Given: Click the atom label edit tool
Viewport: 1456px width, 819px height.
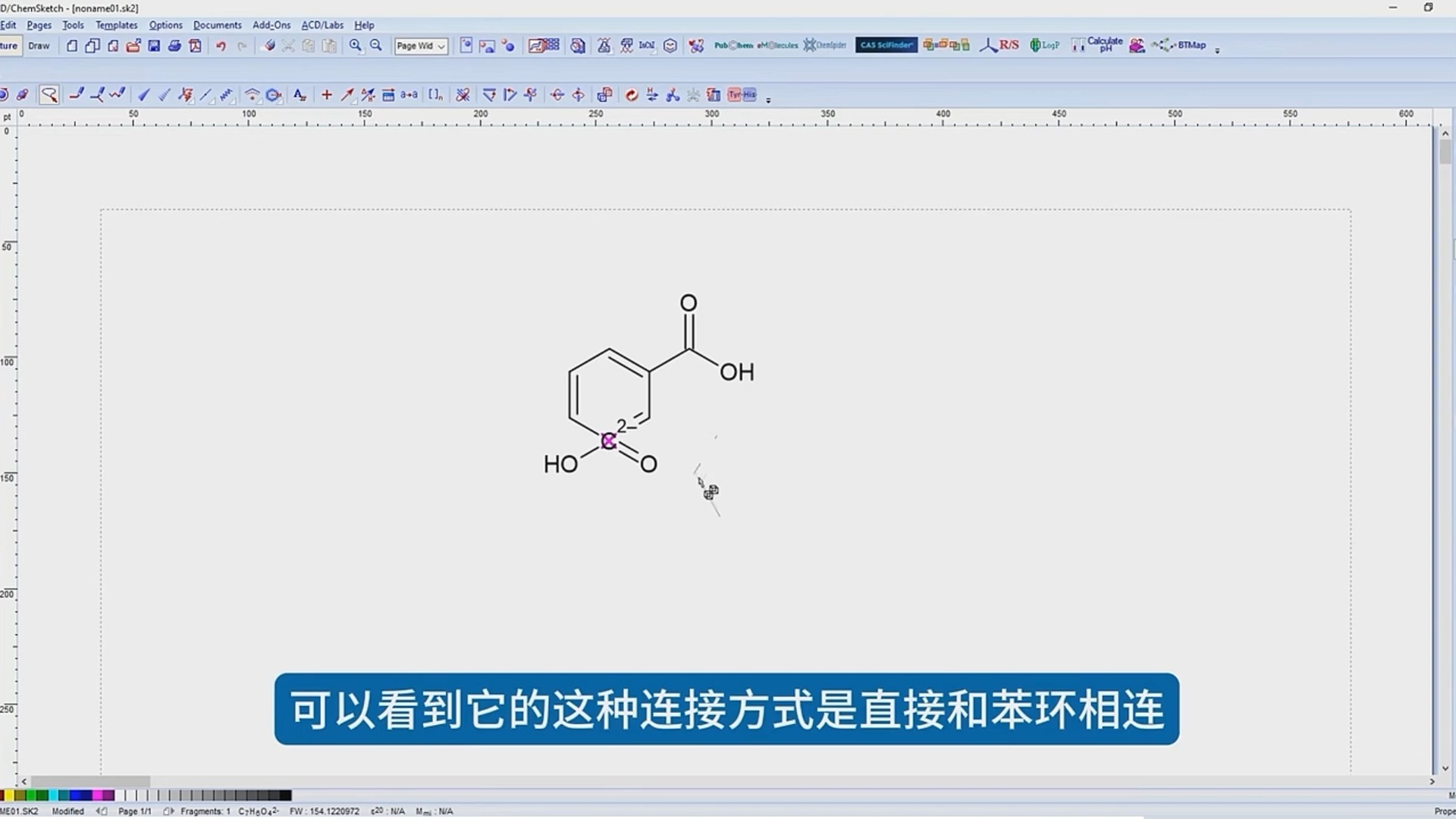Looking at the screenshot, I should tap(300, 95).
